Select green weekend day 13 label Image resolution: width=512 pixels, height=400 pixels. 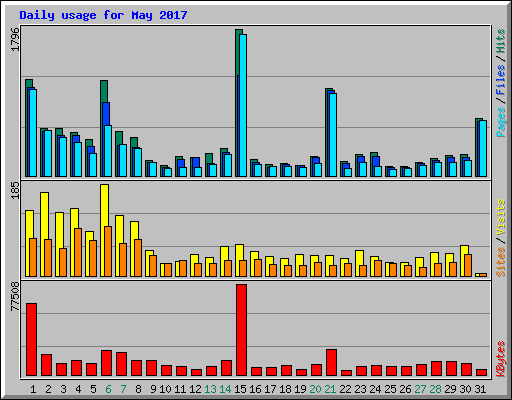210,389
